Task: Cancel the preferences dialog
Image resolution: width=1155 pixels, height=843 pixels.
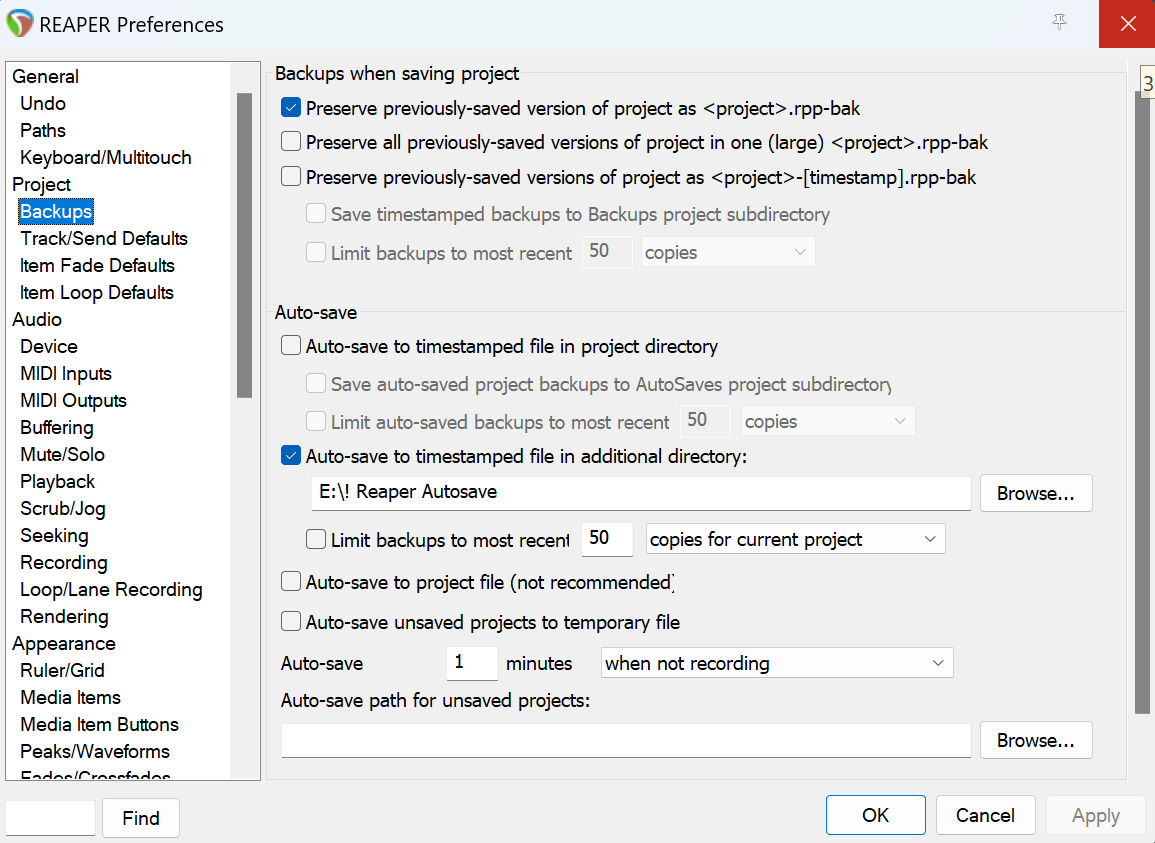Action: pos(985,815)
